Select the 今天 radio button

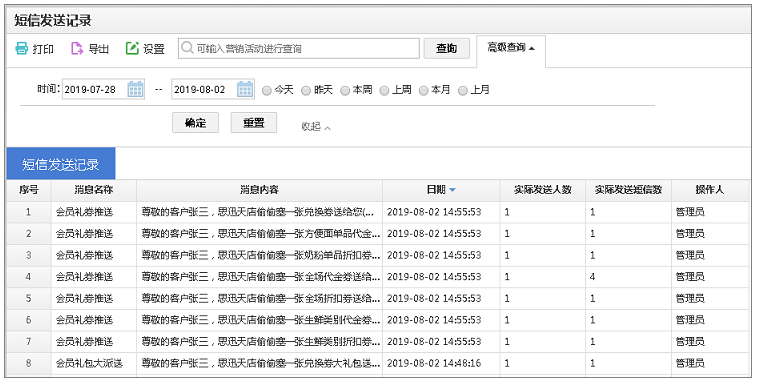click(267, 91)
